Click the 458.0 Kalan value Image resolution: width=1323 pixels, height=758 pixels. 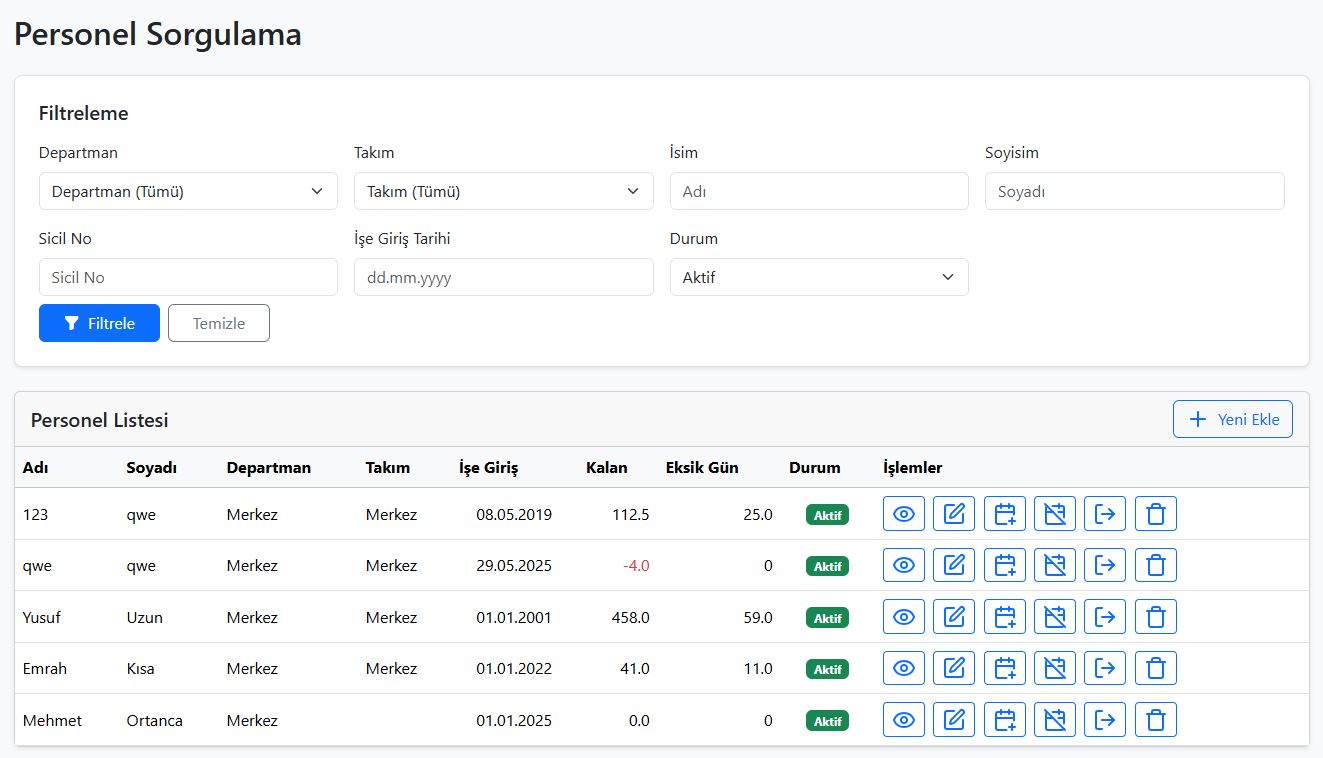630,617
